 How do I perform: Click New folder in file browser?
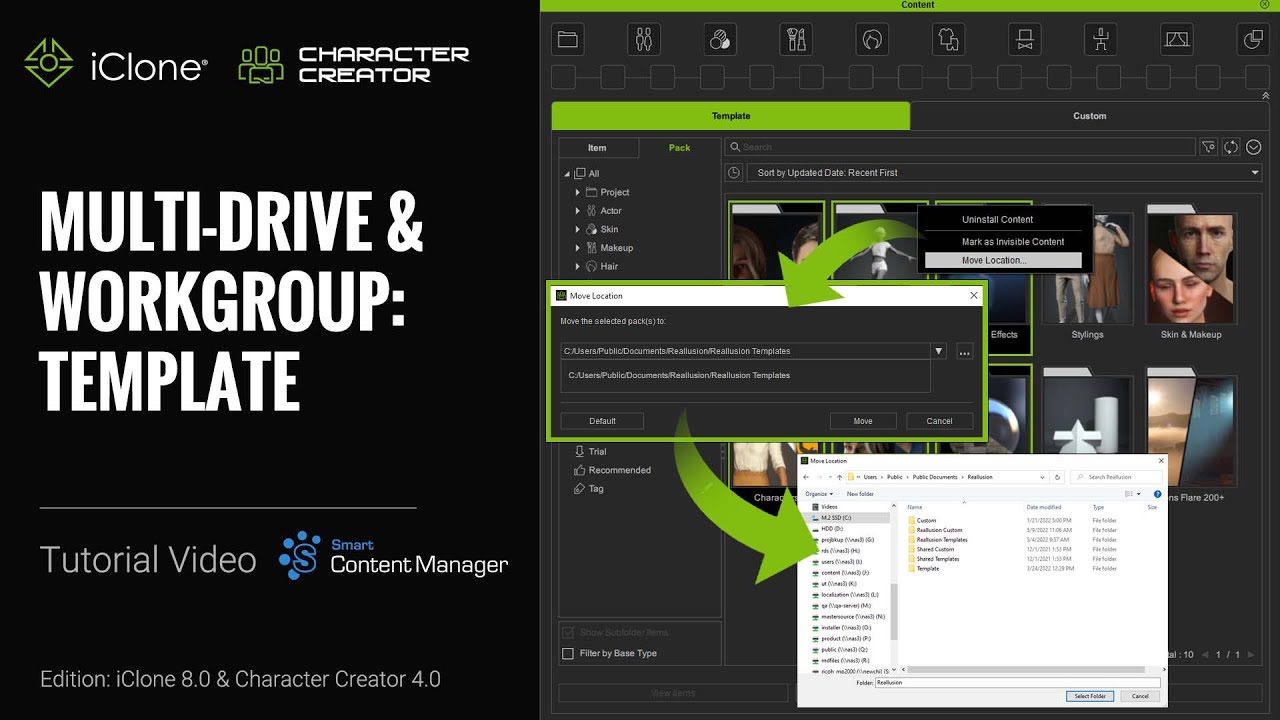tap(860, 494)
